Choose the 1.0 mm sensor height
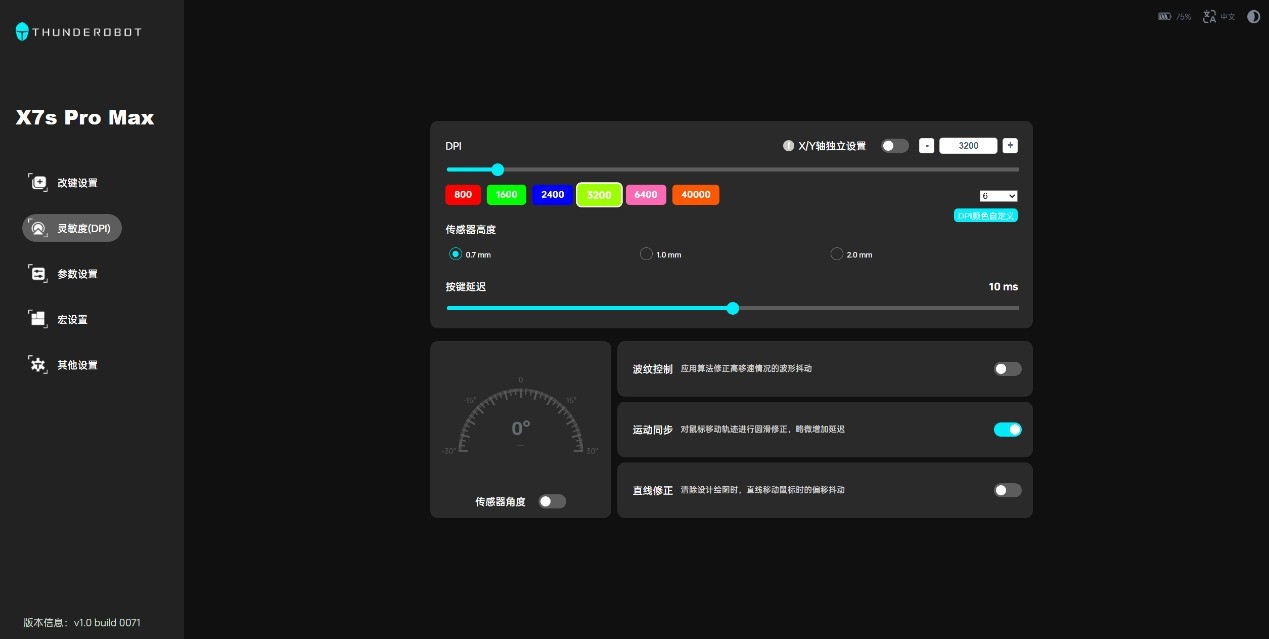This screenshot has width=1269, height=639. pyautogui.click(x=646, y=254)
